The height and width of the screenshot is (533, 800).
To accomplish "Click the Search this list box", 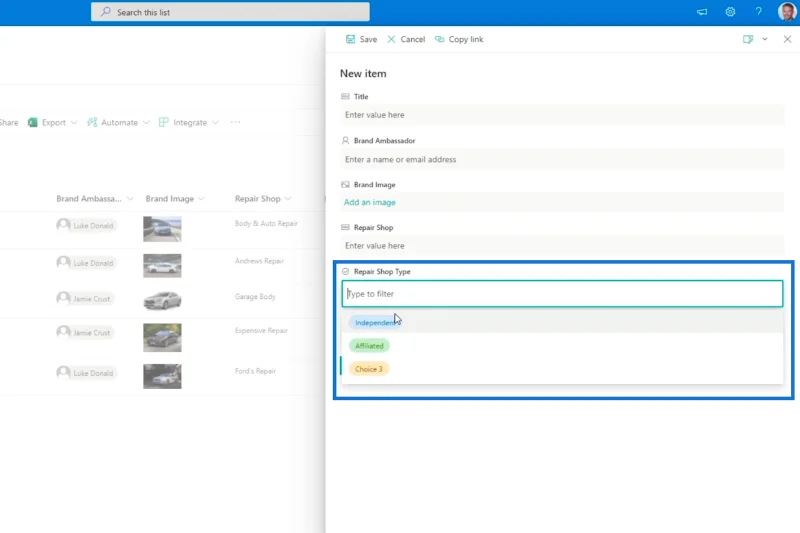I will point(230,12).
